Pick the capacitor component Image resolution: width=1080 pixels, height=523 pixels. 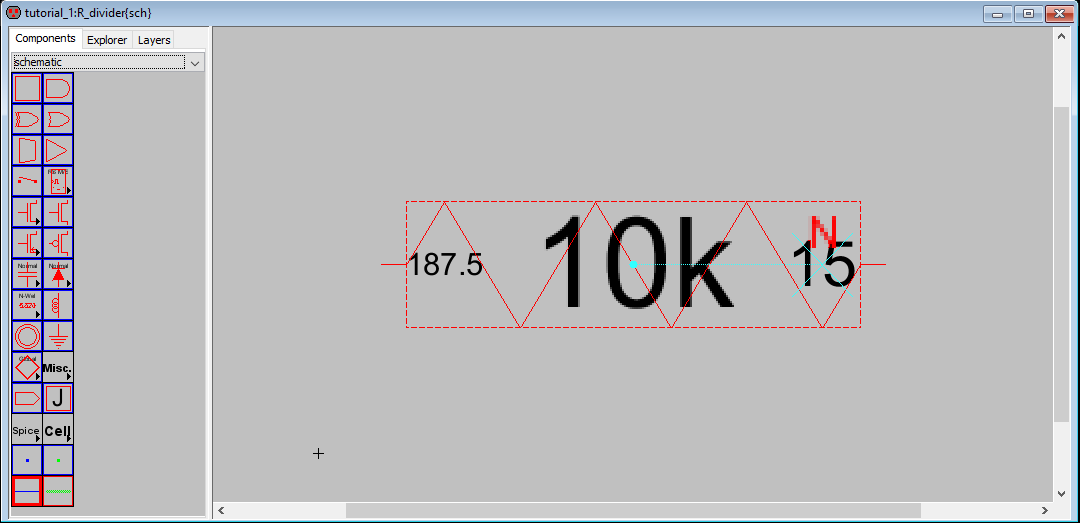pyautogui.click(x=27, y=274)
